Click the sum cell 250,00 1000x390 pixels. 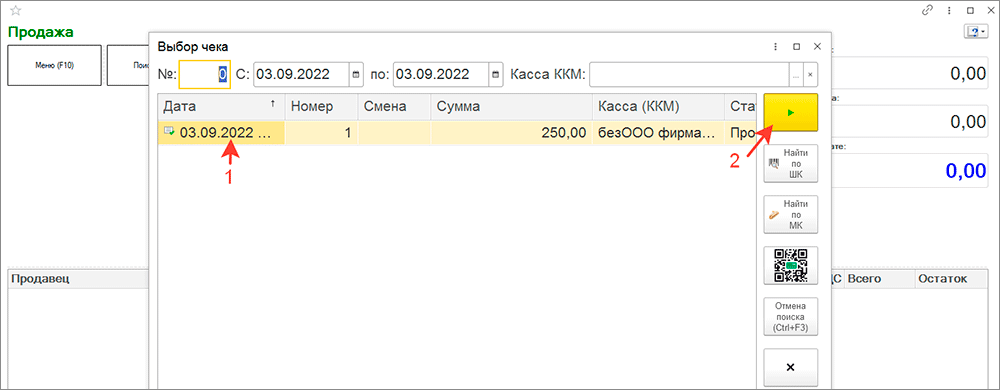coord(511,133)
